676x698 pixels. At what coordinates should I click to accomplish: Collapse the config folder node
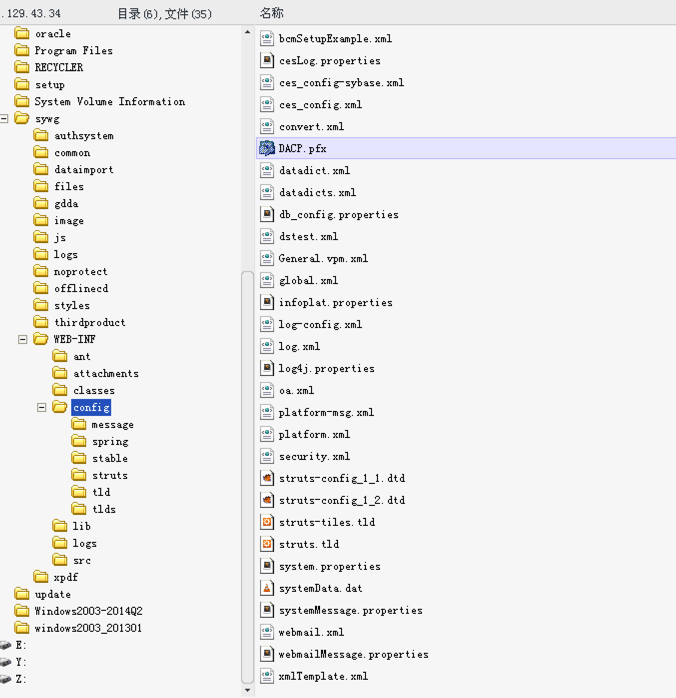click(41, 407)
